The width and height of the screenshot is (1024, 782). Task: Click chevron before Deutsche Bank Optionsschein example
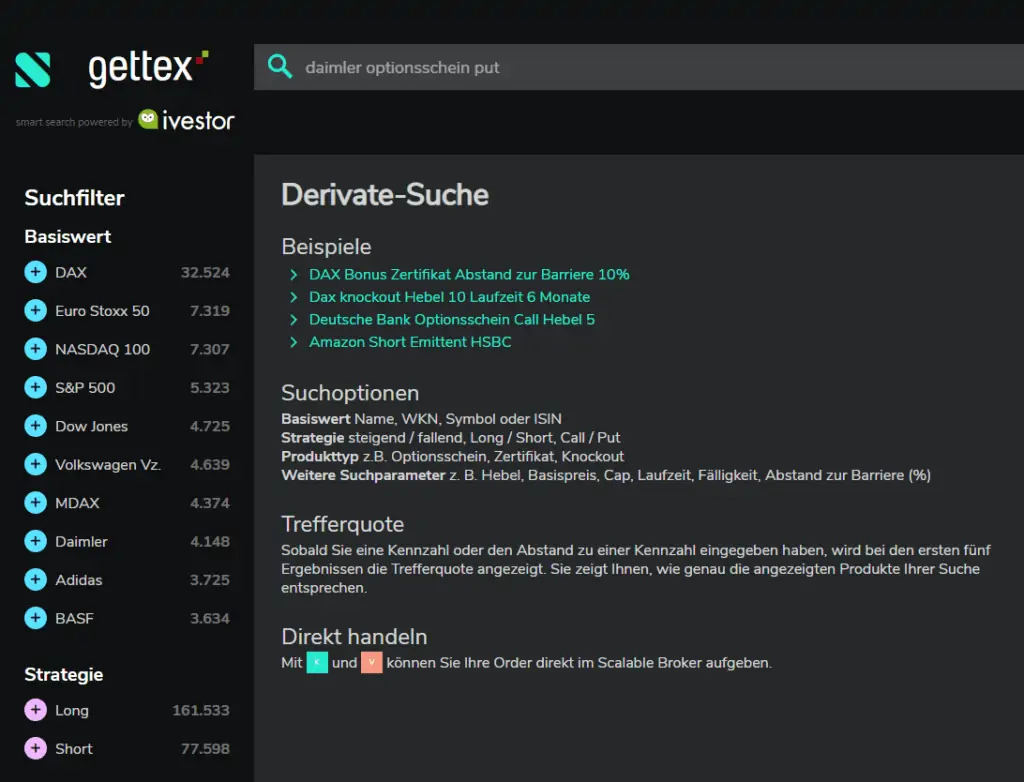point(293,319)
